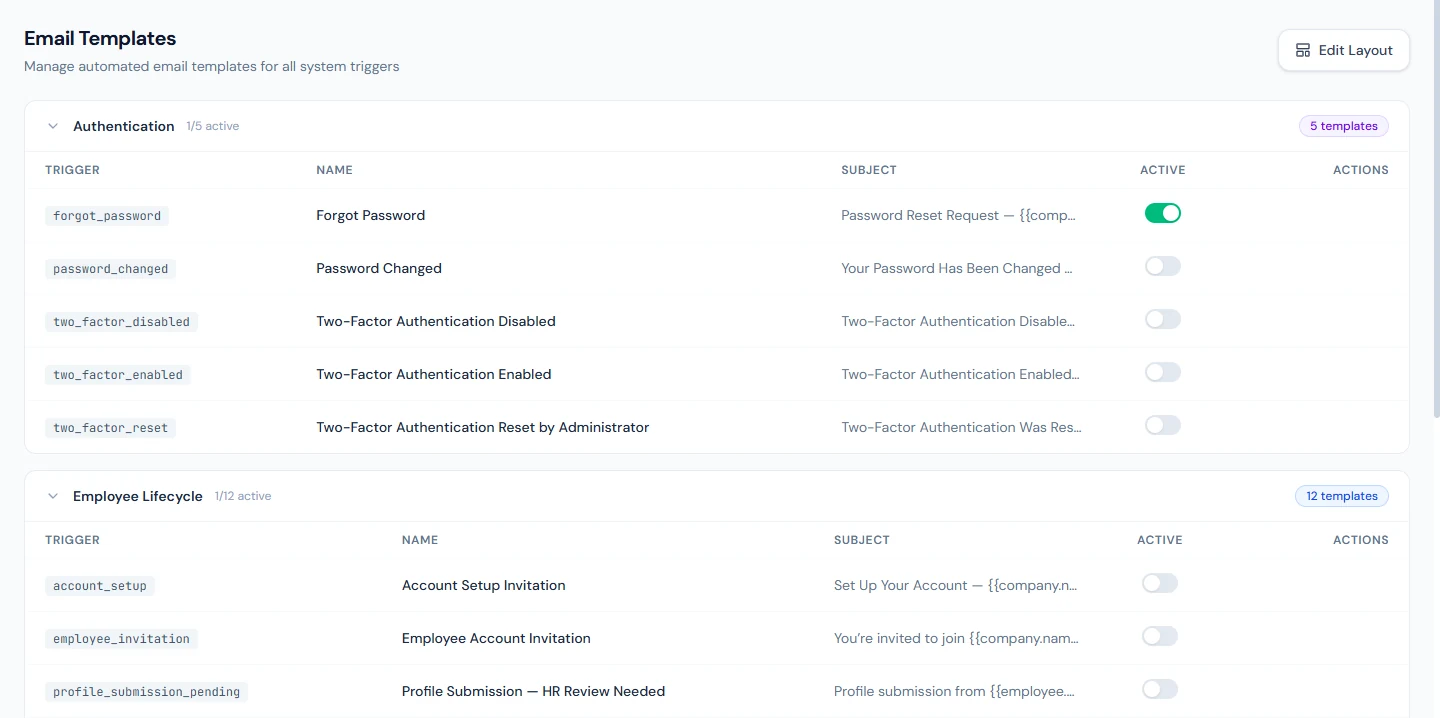The height and width of the screenshot is (718, 1440).
Task: Enable the Two-Factor Reset by Administrator toggle
Action: [1163, 425]
